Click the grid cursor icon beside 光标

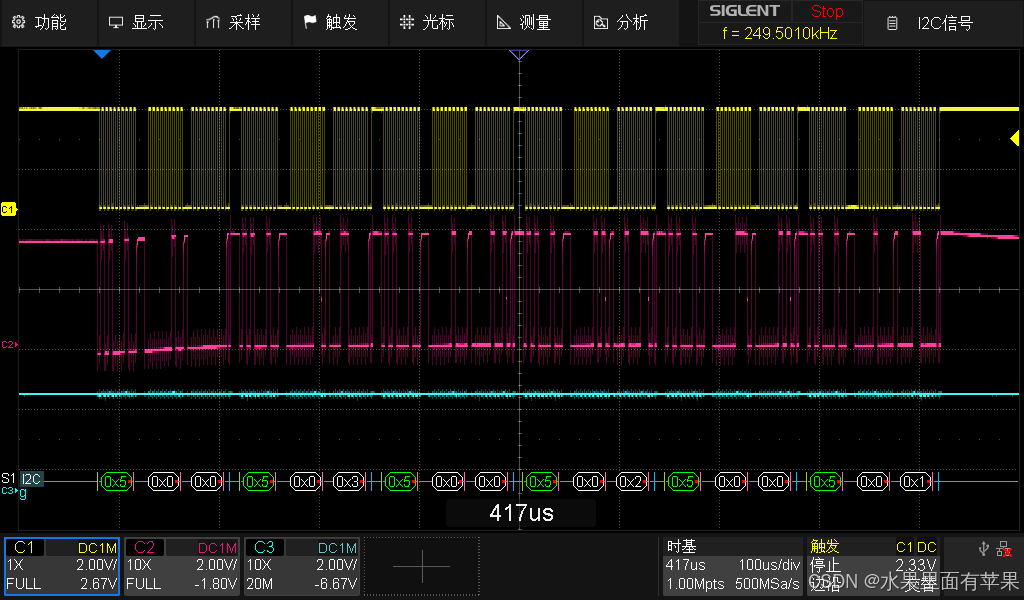pyautogui.click(x=406, y=23)
